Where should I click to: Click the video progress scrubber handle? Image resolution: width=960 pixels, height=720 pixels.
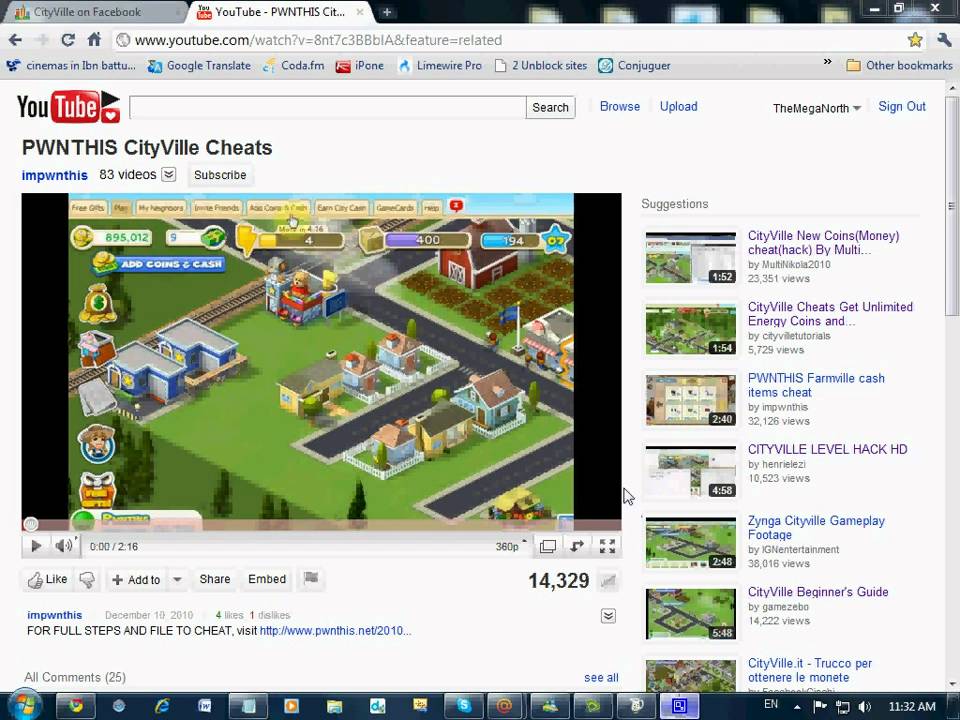point(31,524)
